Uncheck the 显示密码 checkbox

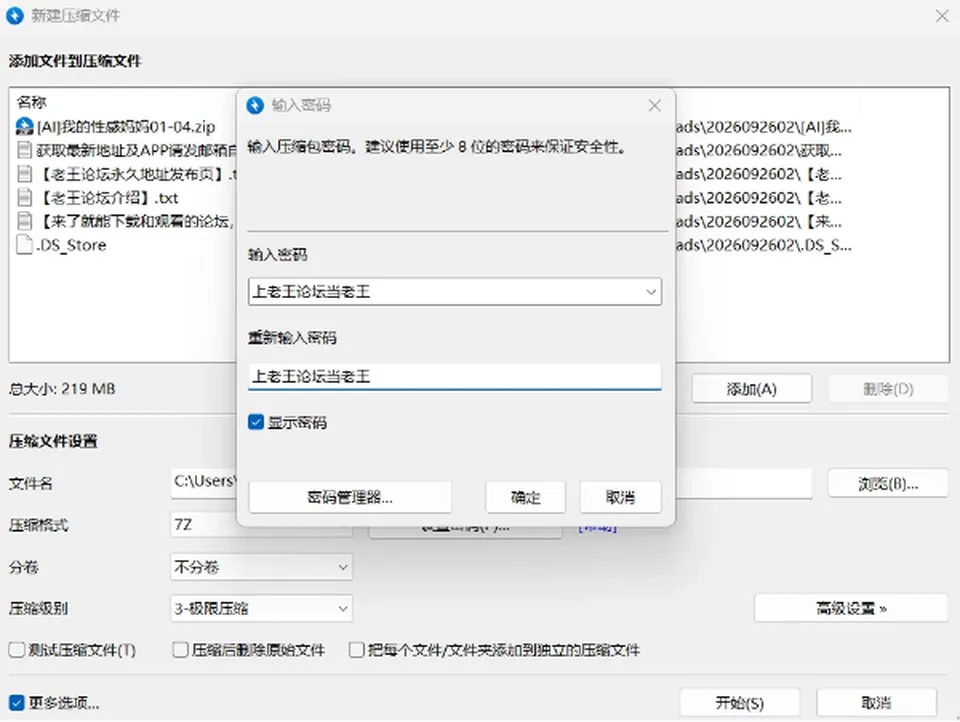pos(256,422)
